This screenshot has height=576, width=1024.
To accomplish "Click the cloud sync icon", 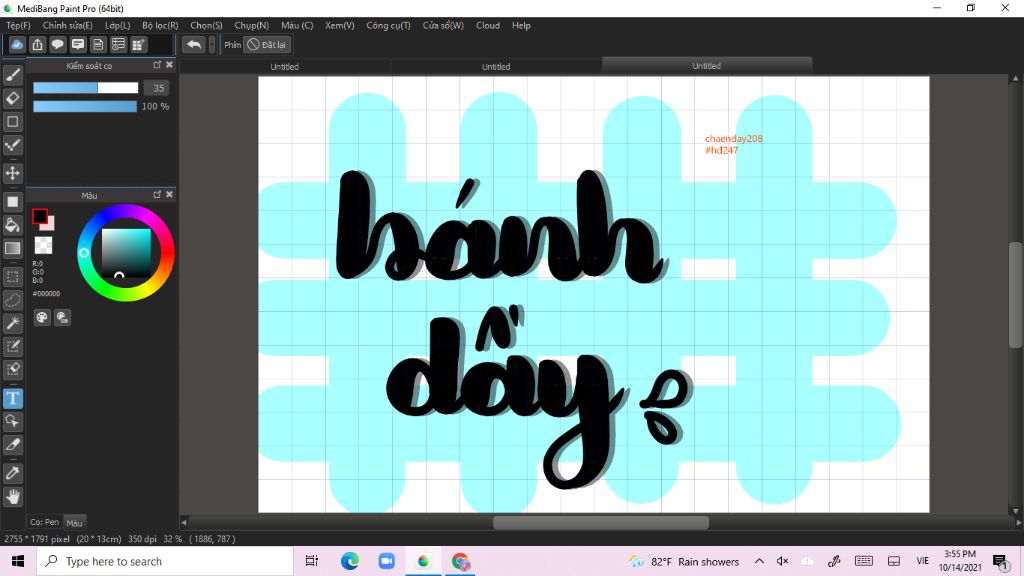I will click(x=17, y=44).
